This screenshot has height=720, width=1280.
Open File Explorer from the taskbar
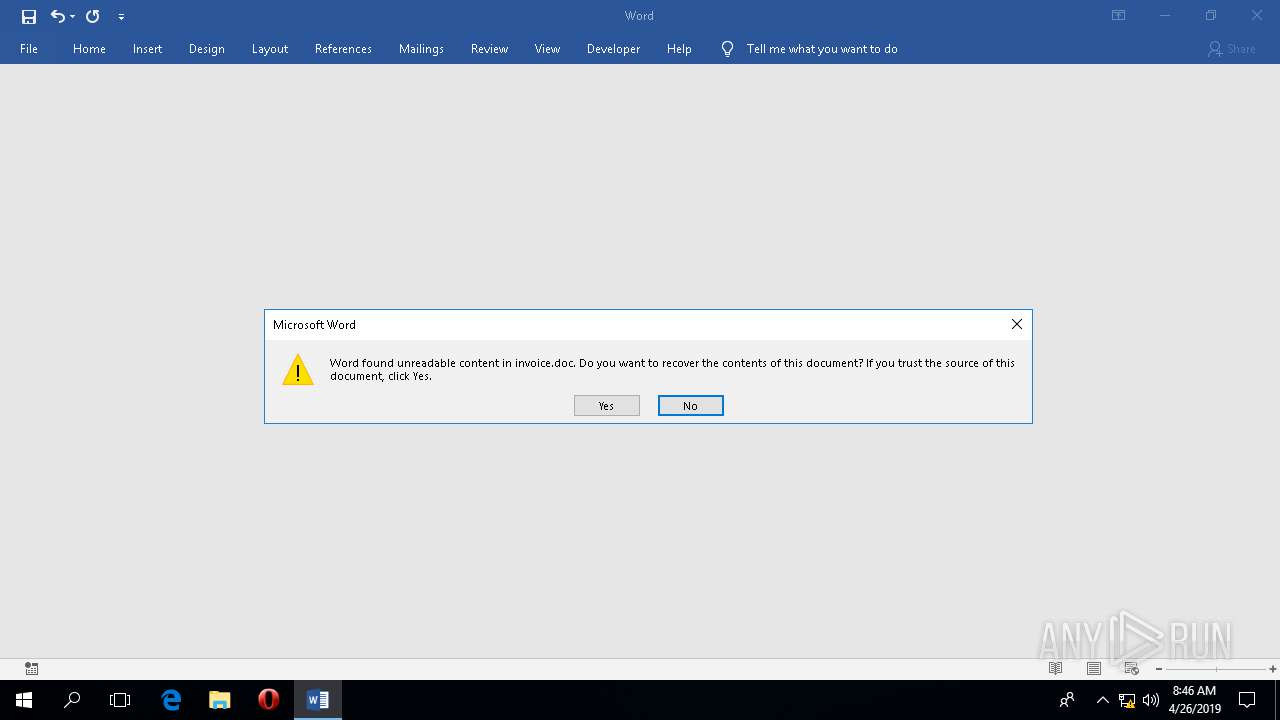(x=220, y=700)
